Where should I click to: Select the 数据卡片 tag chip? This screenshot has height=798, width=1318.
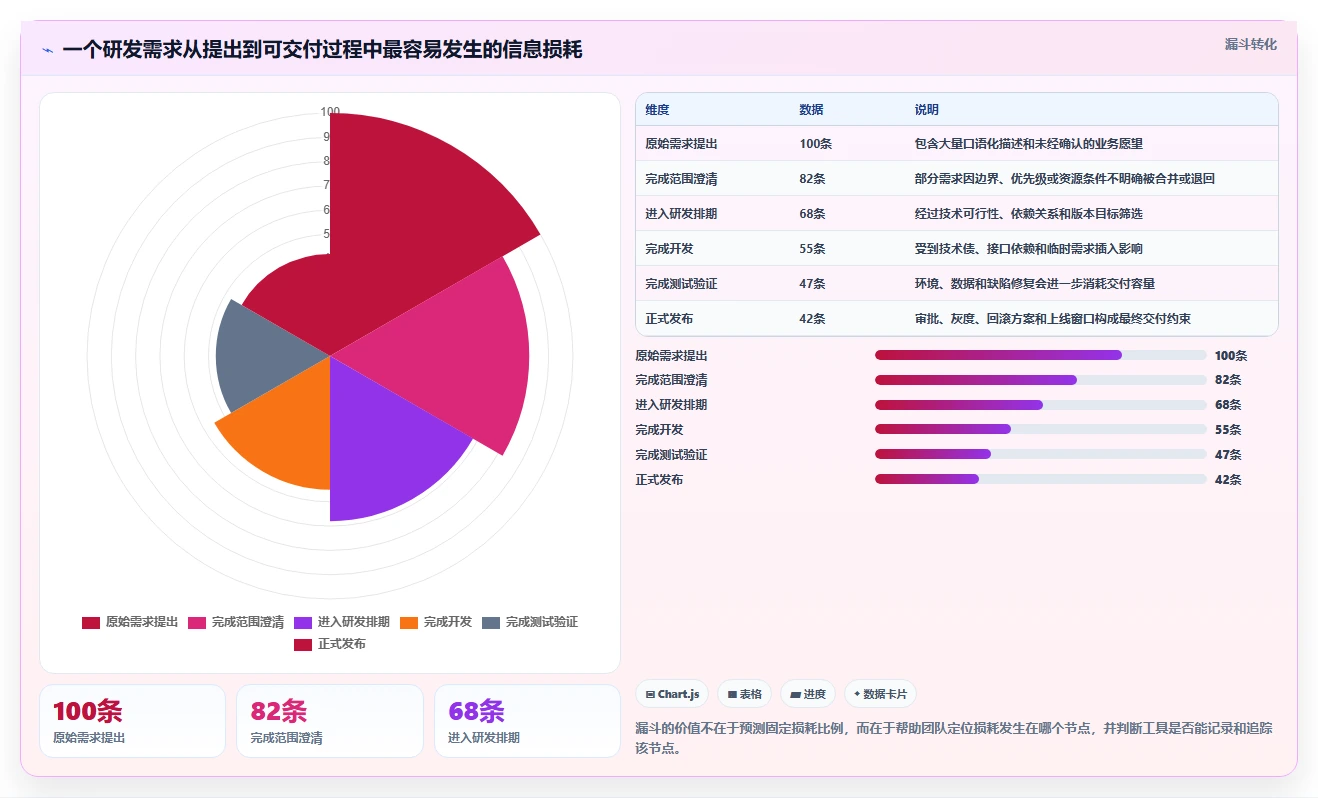880,694
